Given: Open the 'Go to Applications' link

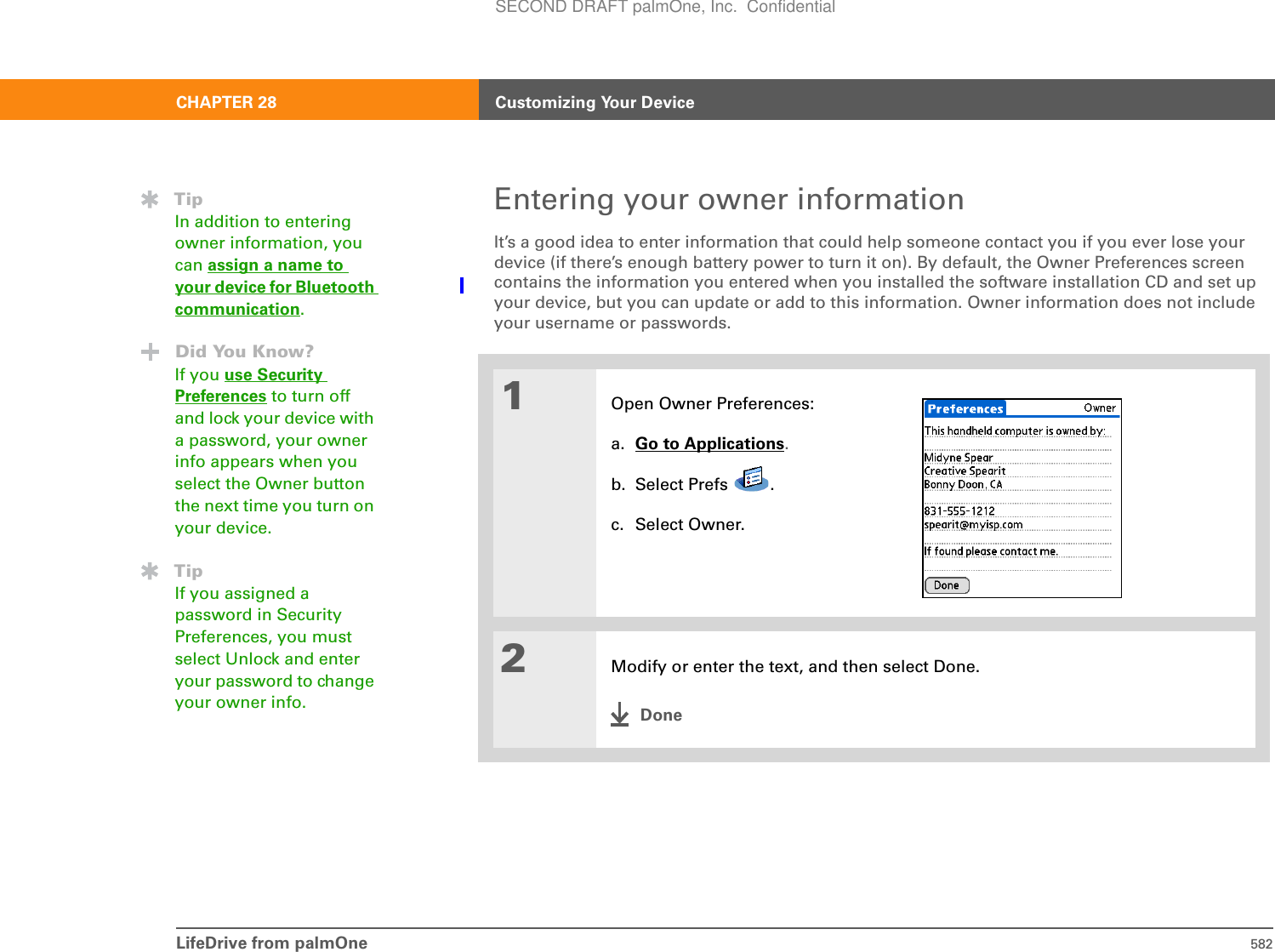Looking at the screenshot, I should point(709,443).
